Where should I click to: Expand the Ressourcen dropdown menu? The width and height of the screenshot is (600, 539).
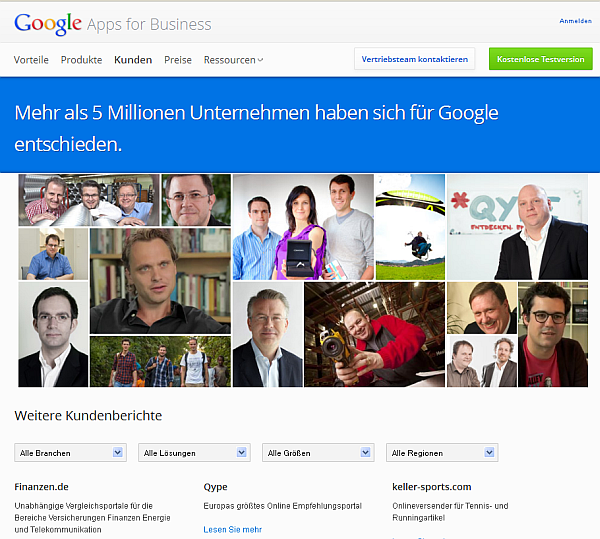click(233, 60)
